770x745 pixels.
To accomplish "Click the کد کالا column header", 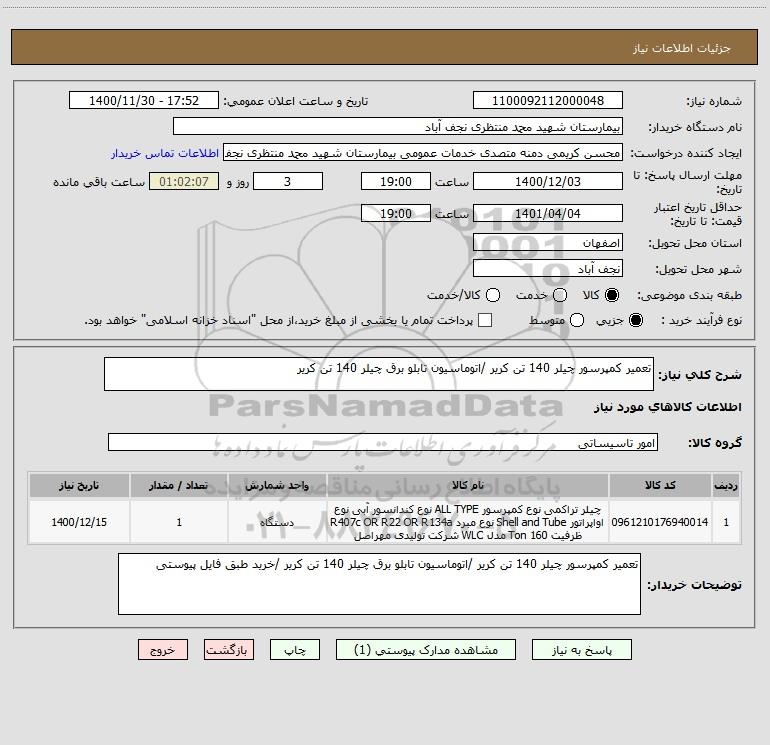I will coord(660,486).
